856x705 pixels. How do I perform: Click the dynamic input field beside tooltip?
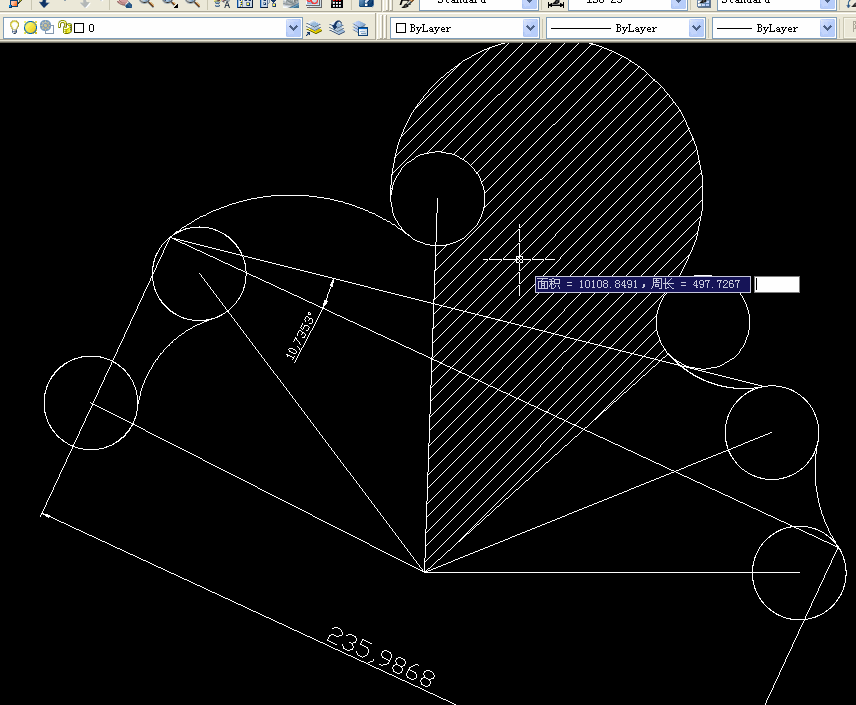777,284
